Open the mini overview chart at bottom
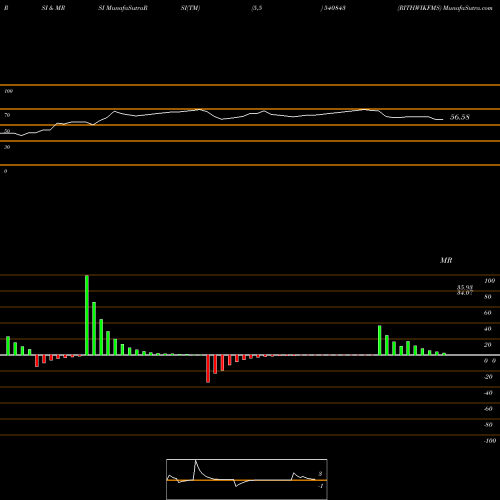500x500 pixels. pos(247,479)
